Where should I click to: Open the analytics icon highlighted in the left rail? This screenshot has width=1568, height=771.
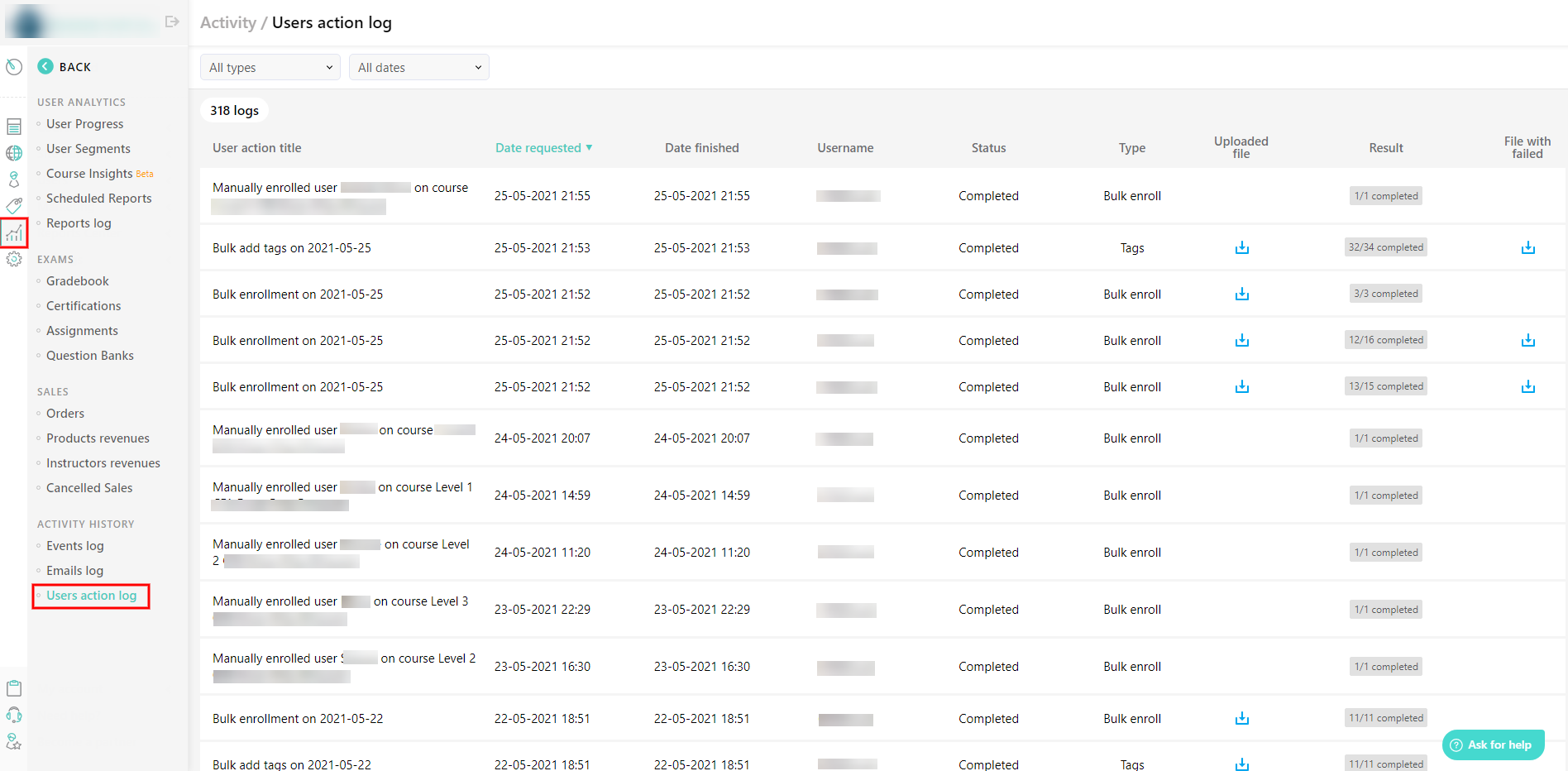pyautogui.click(x=13, y=233)
